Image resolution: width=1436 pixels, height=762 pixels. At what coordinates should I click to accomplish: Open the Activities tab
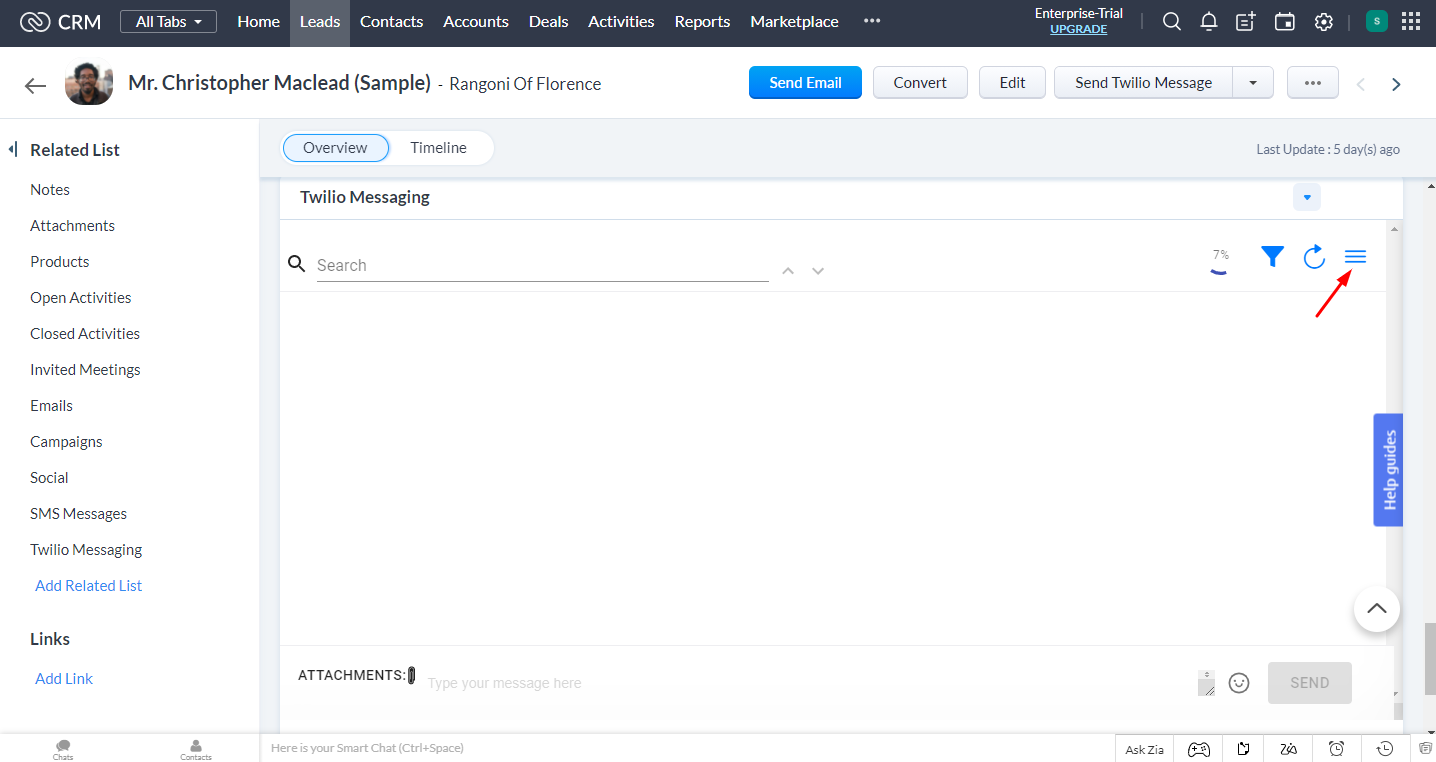621,21
